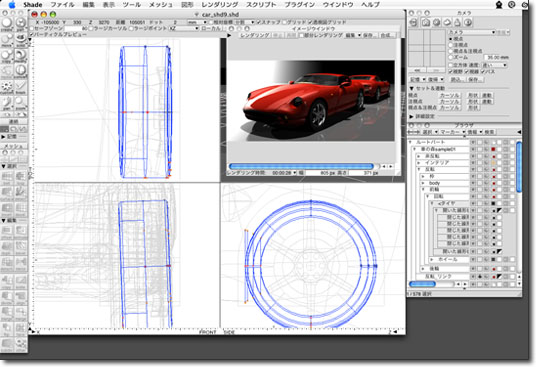Open the camera icon tab in the Camera panel

coord(426,22)
